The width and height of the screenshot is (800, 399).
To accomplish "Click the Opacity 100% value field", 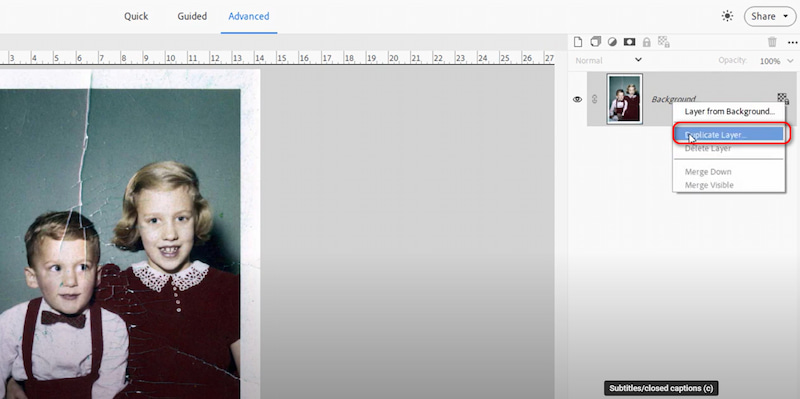I will [x=769, y=61].
